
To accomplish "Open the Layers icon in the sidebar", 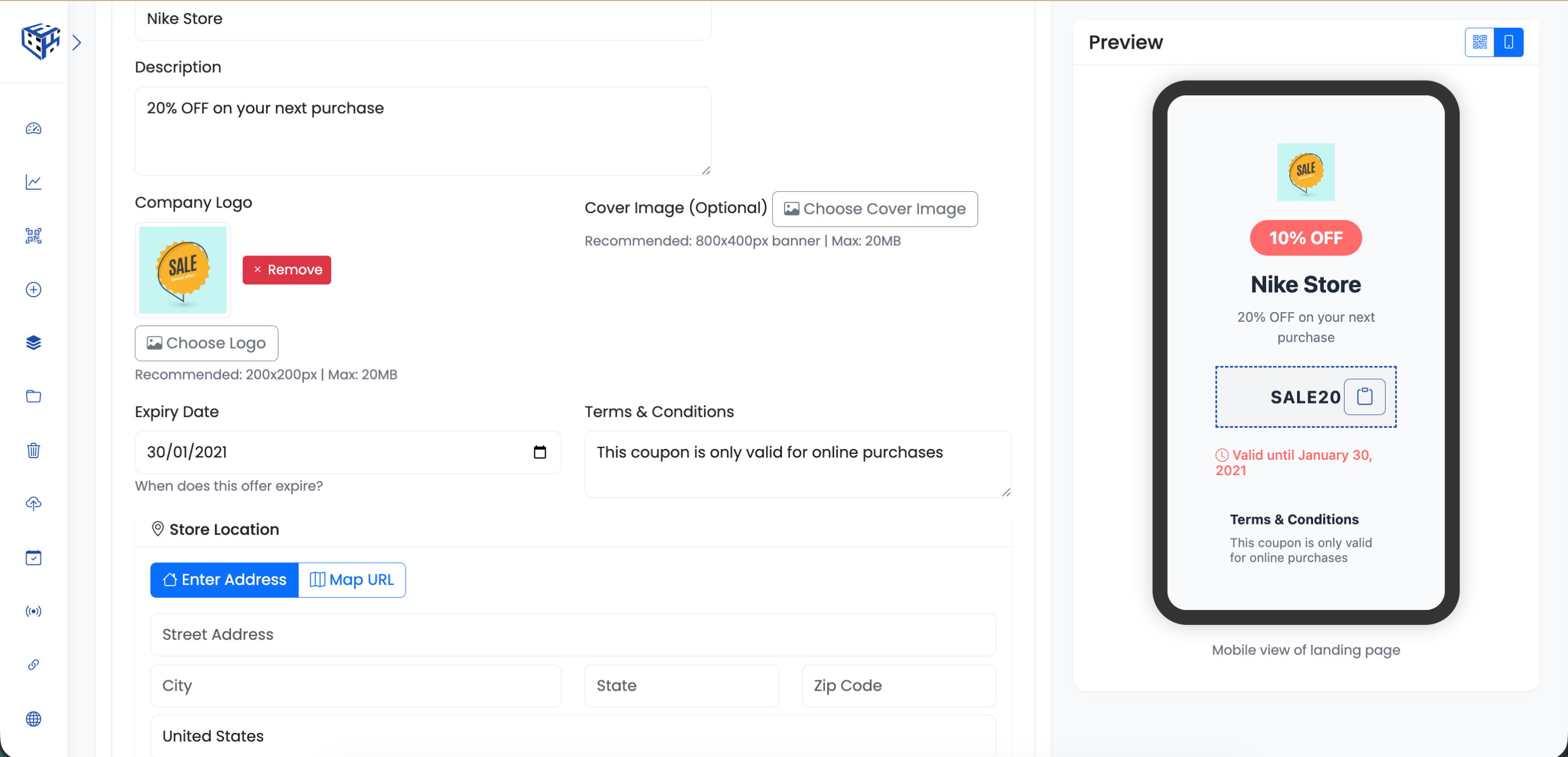I will click(33, 342).
